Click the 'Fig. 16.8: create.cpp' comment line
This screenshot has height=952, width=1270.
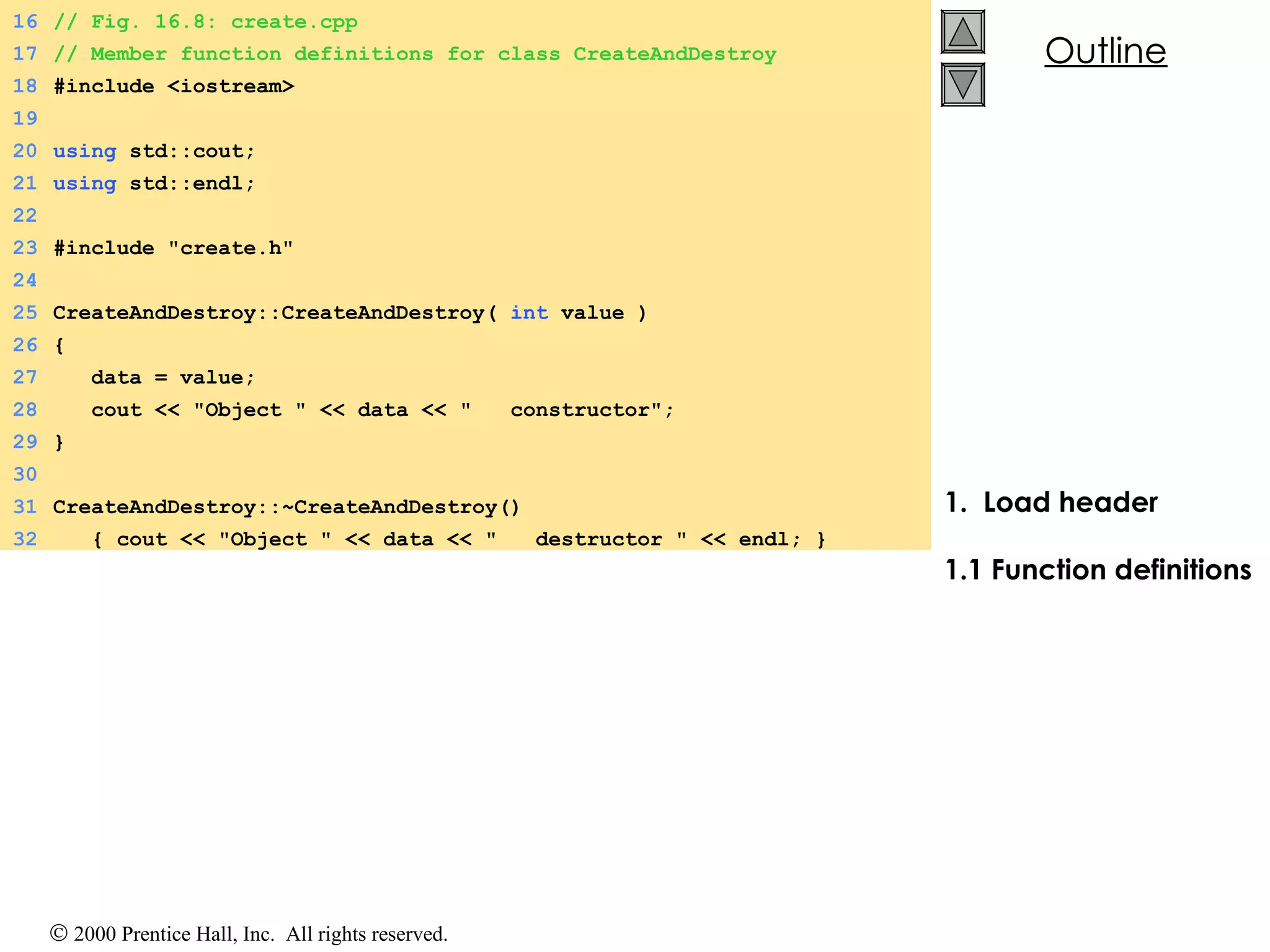point(205,22)
